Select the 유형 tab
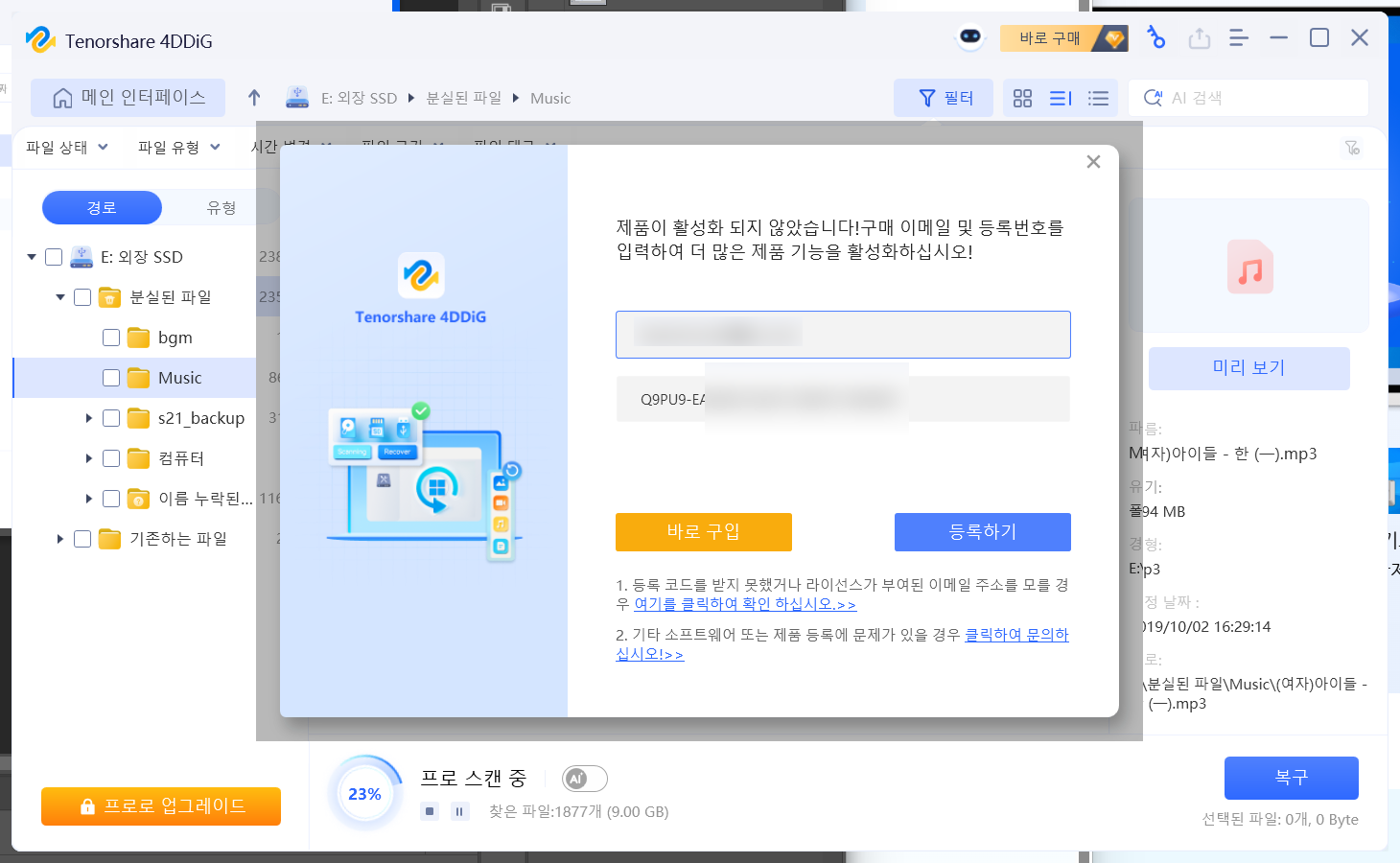Screen dimensions: 1400x863 click(x=222, y=208)
